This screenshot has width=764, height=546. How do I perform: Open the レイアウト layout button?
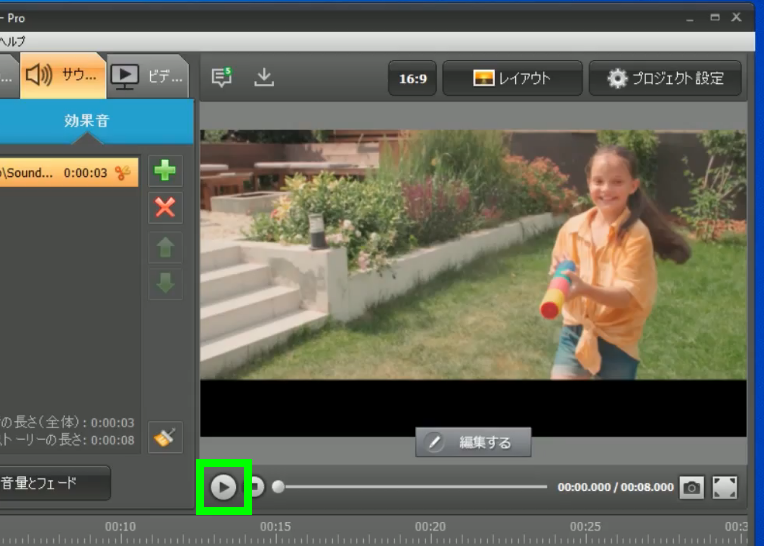tap(511, 79)
